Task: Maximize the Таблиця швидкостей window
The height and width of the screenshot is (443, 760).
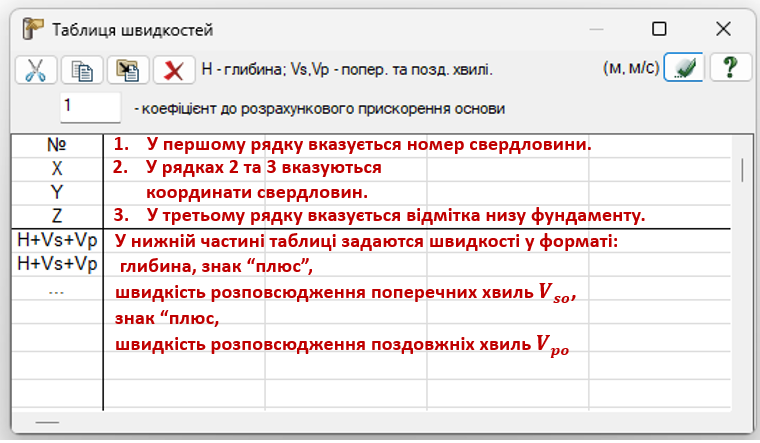Action: (x=659, y=29)
